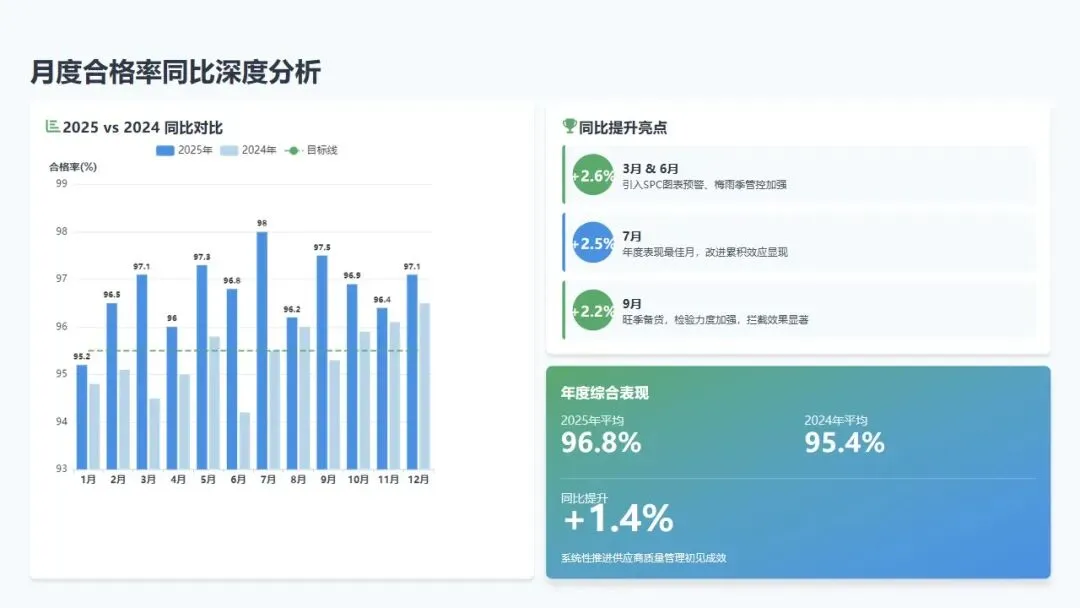Click the 96.8% value
The width and height of the screenshot is (1080, 608).
coord(601,442)
